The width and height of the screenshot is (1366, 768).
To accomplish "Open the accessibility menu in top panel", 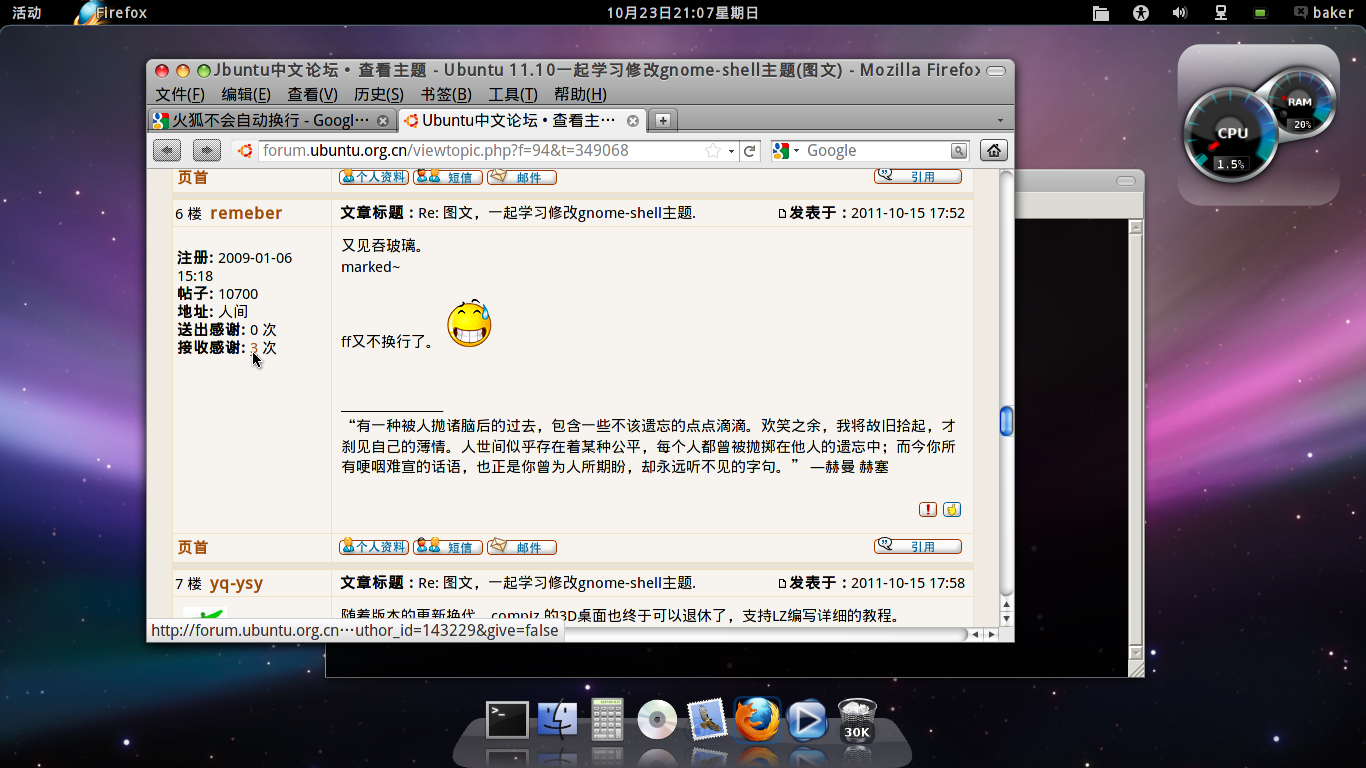I will [1141, 13].
